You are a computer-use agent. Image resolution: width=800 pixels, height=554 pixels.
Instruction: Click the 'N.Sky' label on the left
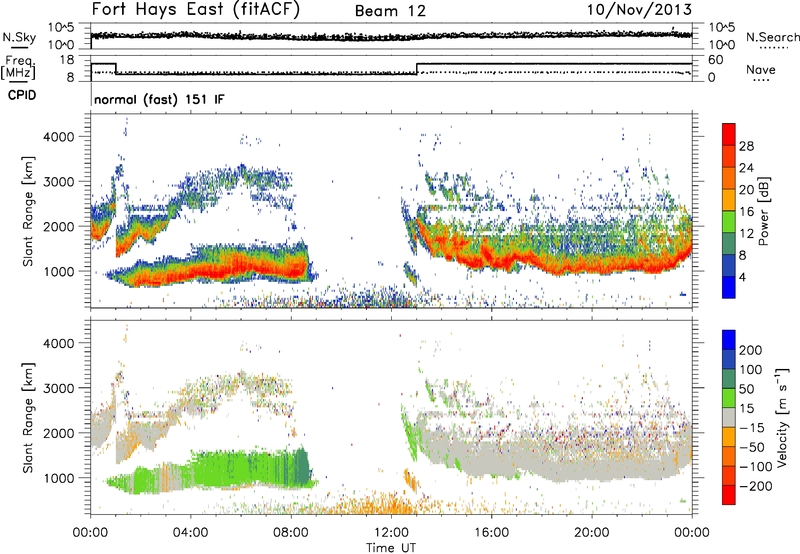[x=19, y=37]
